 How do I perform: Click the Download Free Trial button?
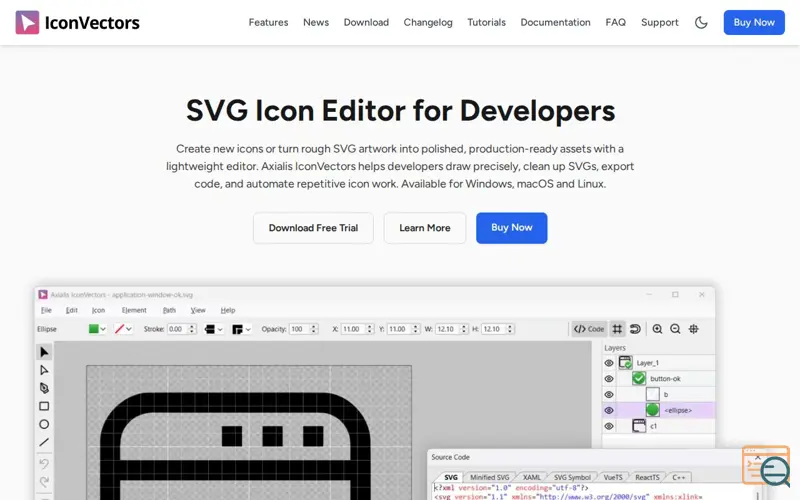(x=313, y=228)
